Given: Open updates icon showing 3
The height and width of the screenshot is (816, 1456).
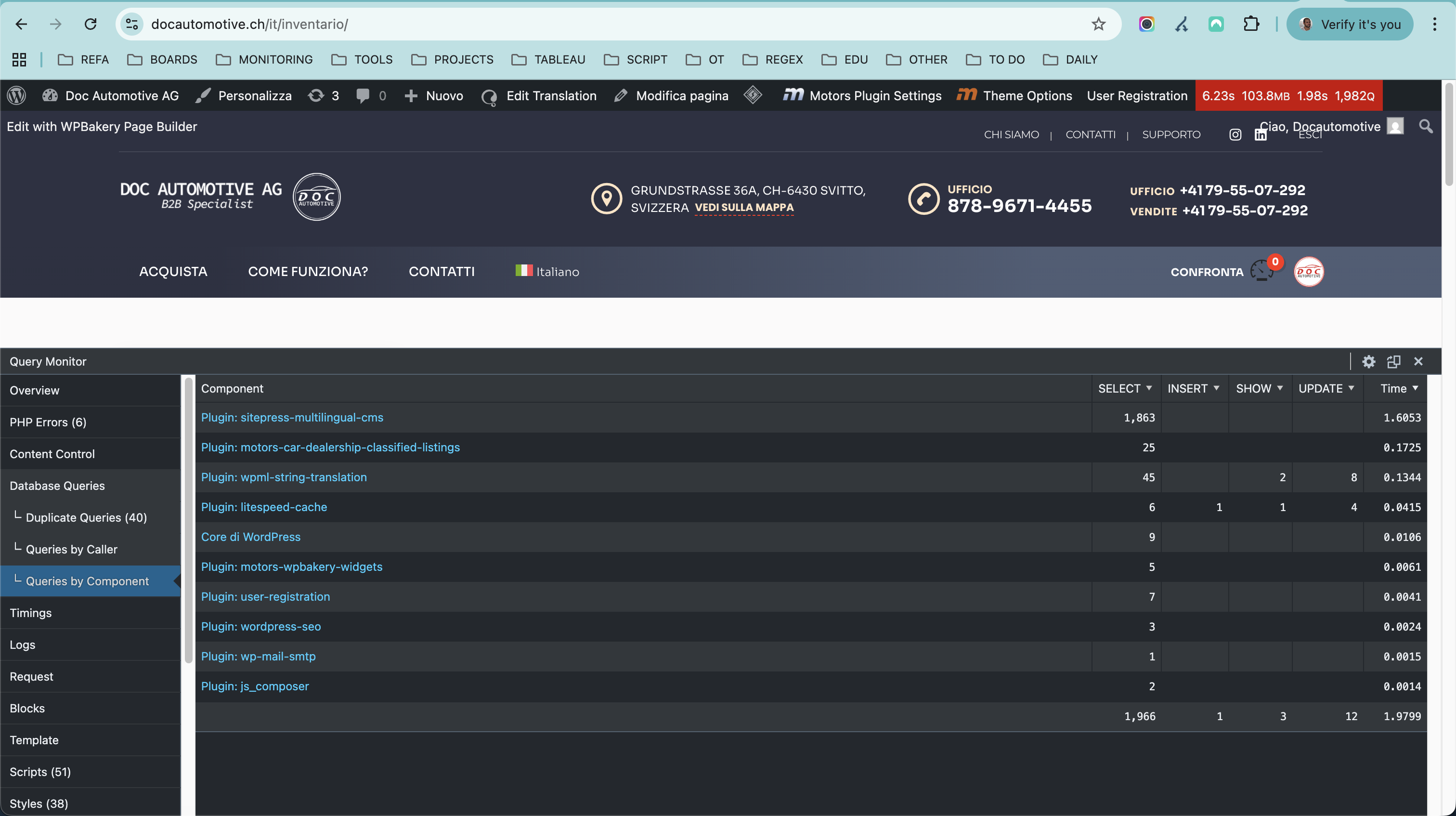Looking at the screenshot, I should 323,95.
